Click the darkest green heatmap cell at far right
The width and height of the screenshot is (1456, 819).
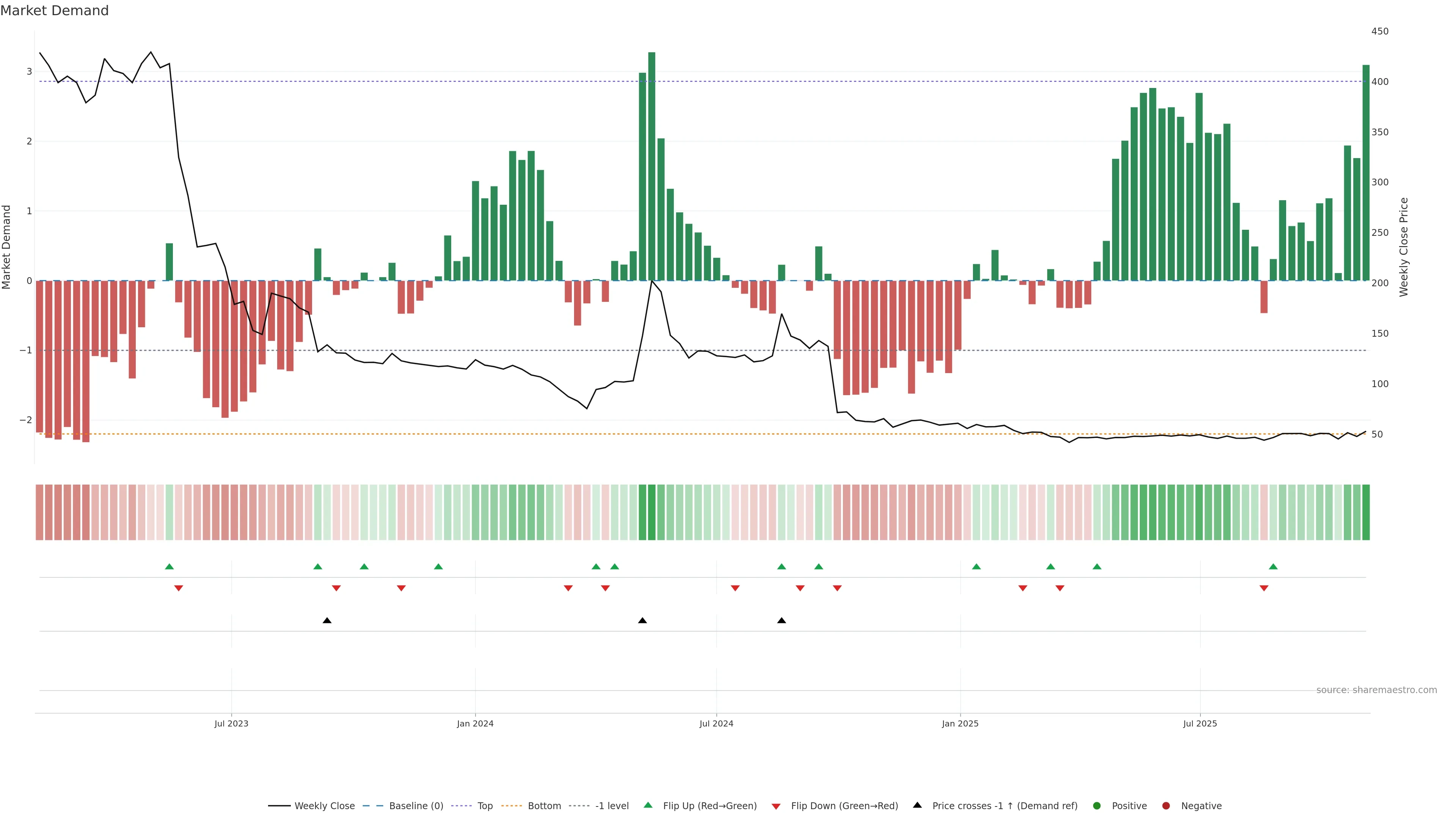pos(1366,512)
